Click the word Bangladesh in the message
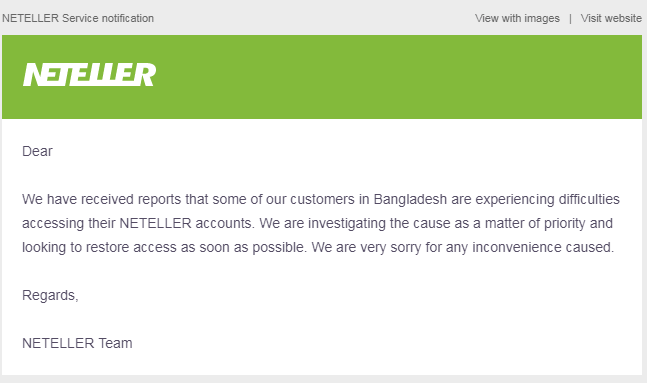Image resolution: width=647 pixels, height=383 pixels. click(x=410, y=199)
